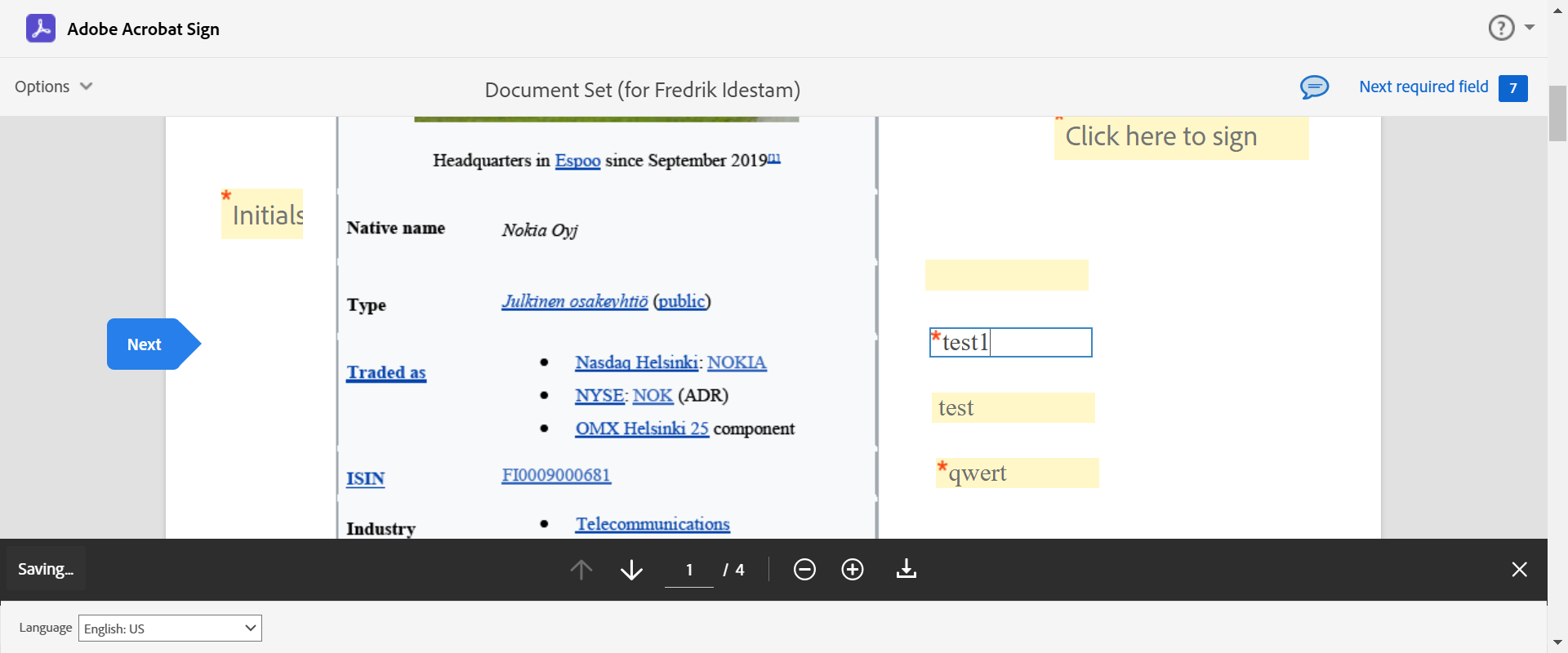
Task: Close the bottom toolbar with X
Action: click(1519, 570)
